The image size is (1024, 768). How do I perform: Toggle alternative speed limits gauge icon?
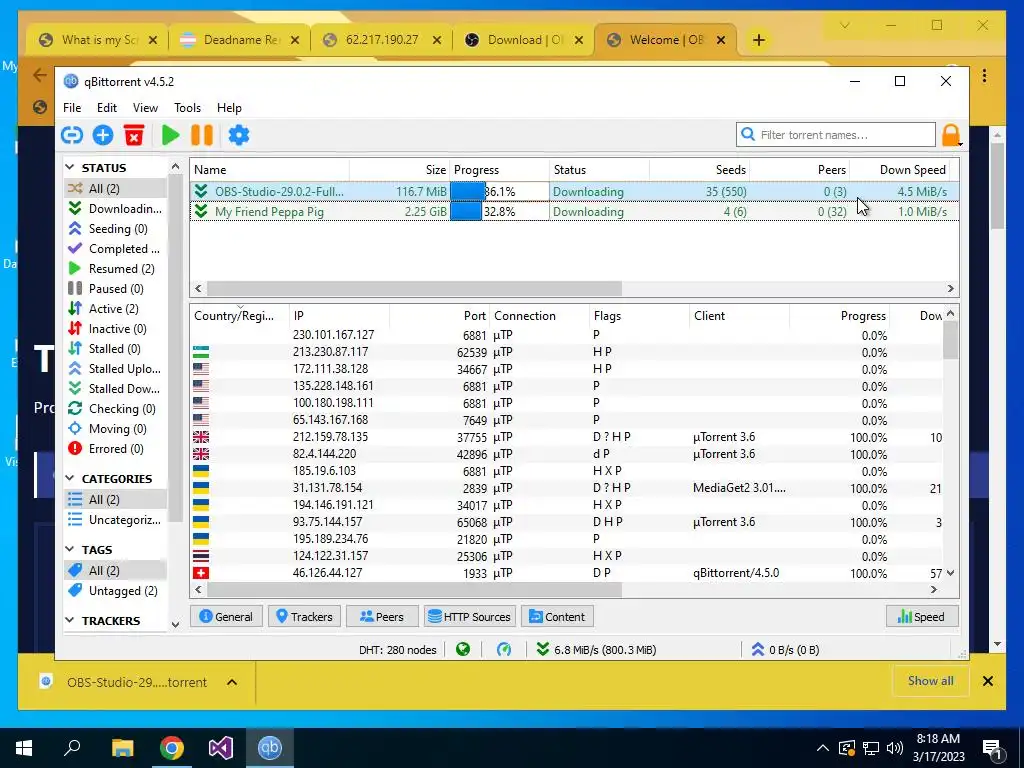click(x=504, y=649)
